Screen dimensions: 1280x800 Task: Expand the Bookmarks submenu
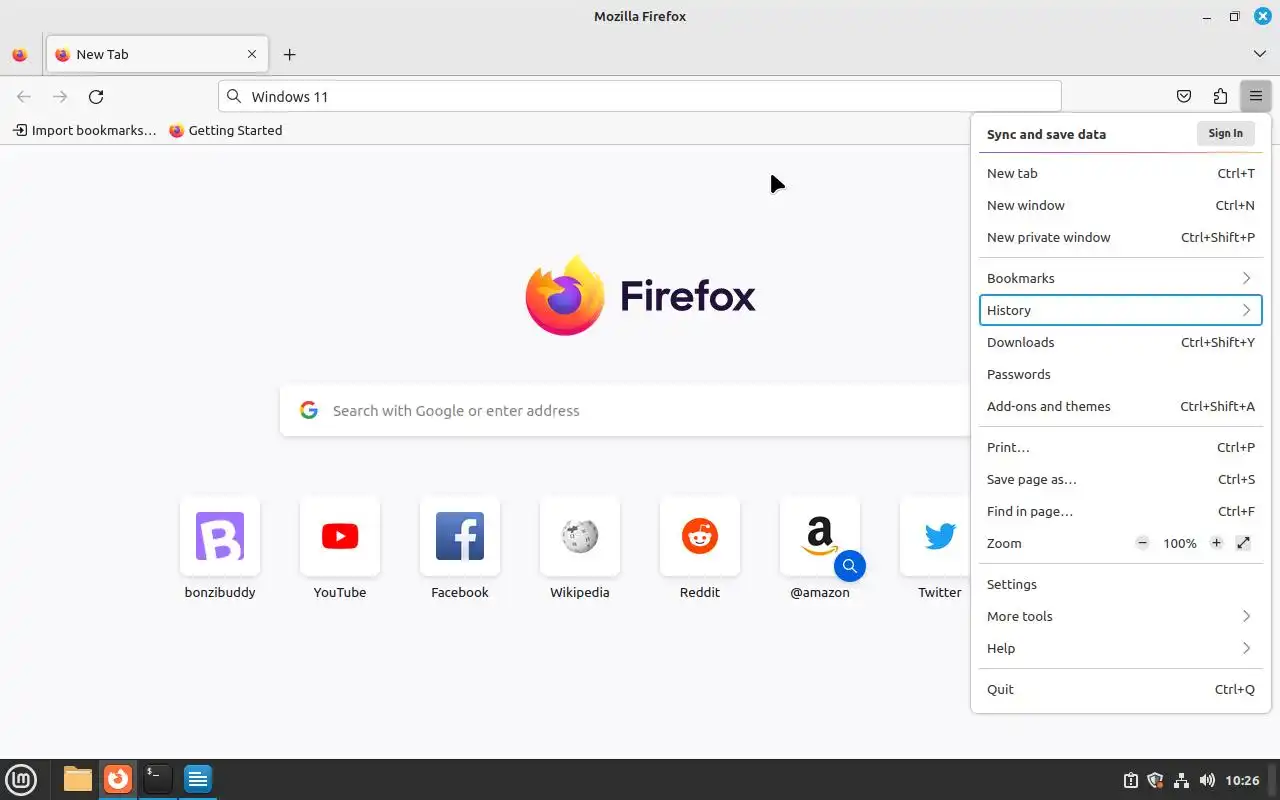pos(1120,278)
